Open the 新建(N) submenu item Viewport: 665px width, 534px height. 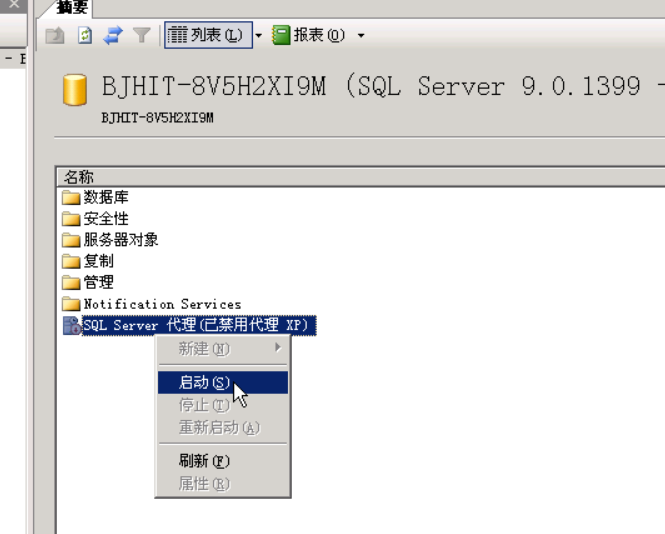(223, 349)
